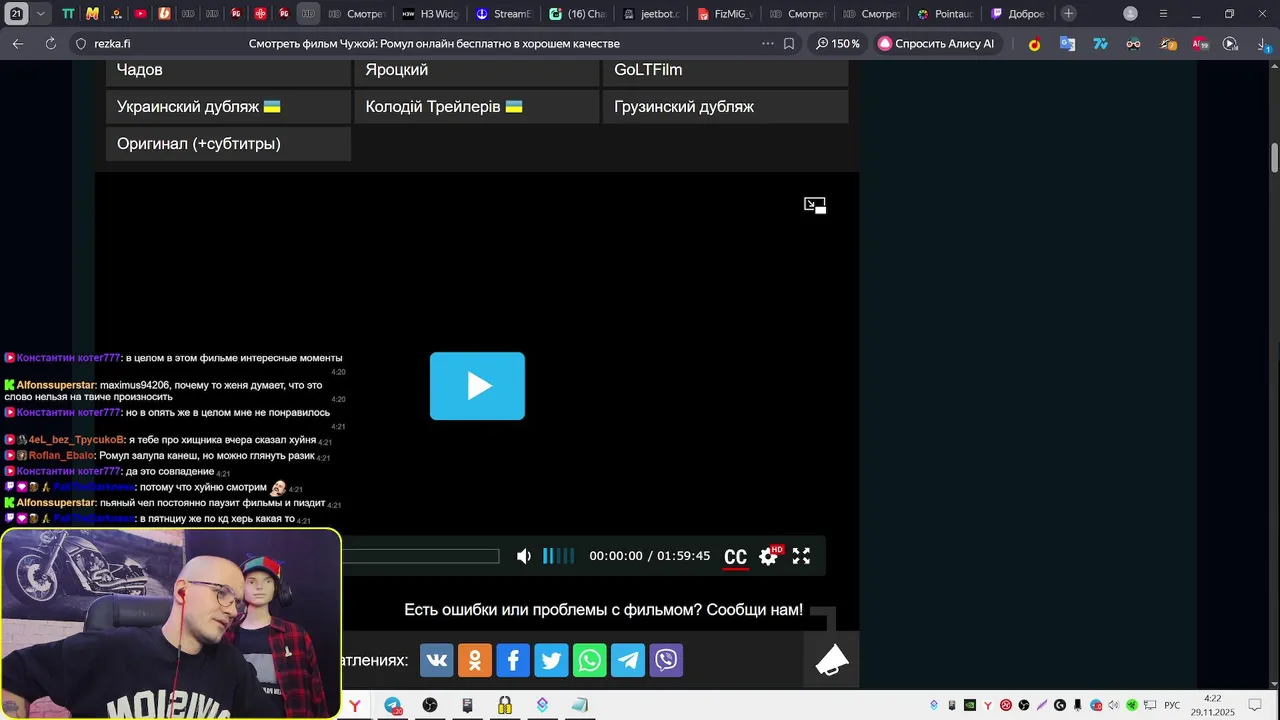Go back with the browser back arrow
The width and height of the screenshot is (1280, 720).
[18, 44]
